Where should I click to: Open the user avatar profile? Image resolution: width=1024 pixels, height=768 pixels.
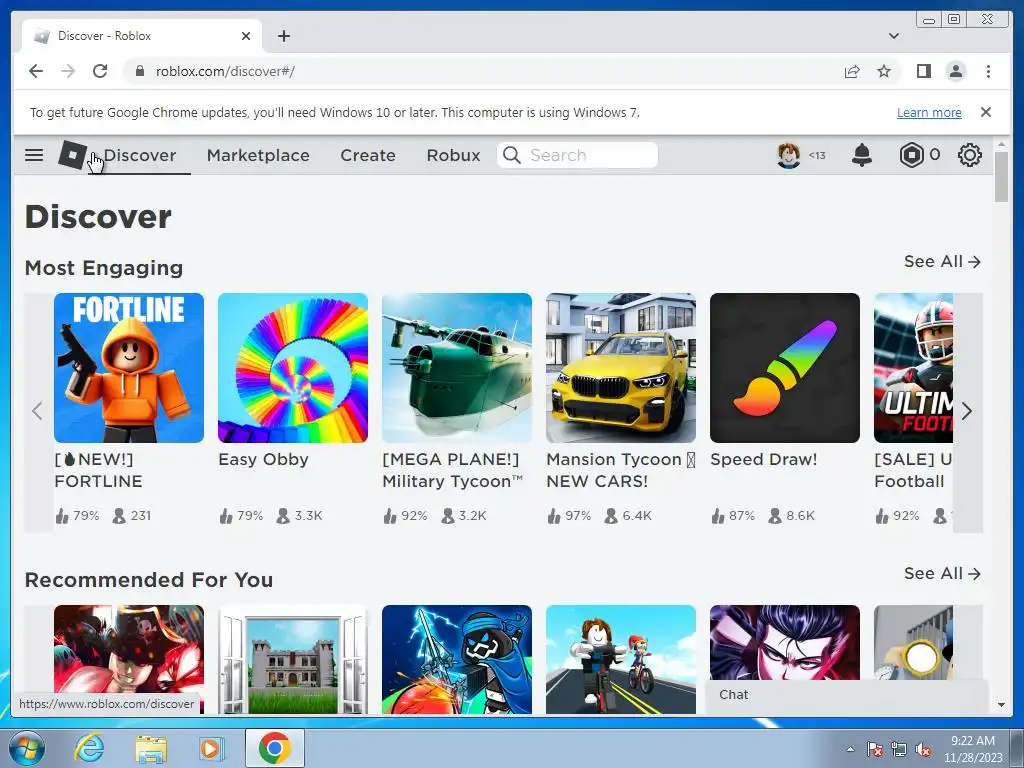(x=789, y=155)
